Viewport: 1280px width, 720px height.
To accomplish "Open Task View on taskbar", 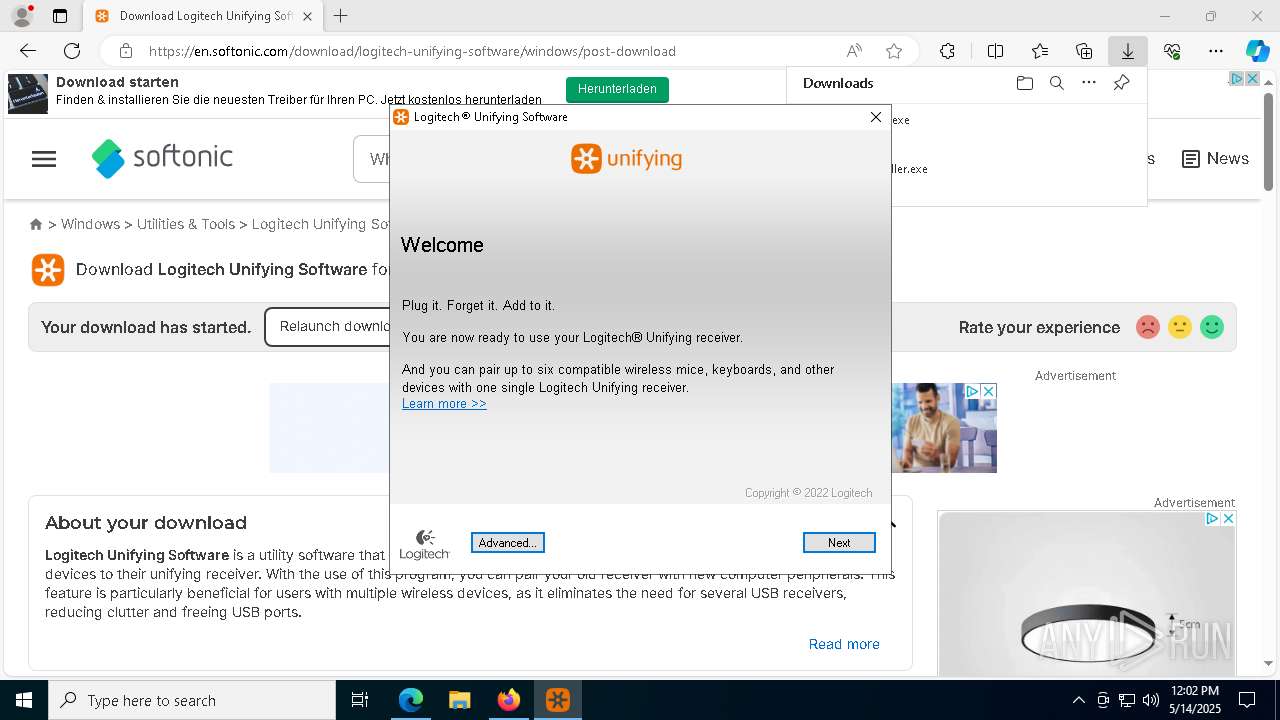I will (x=360, y=700).
